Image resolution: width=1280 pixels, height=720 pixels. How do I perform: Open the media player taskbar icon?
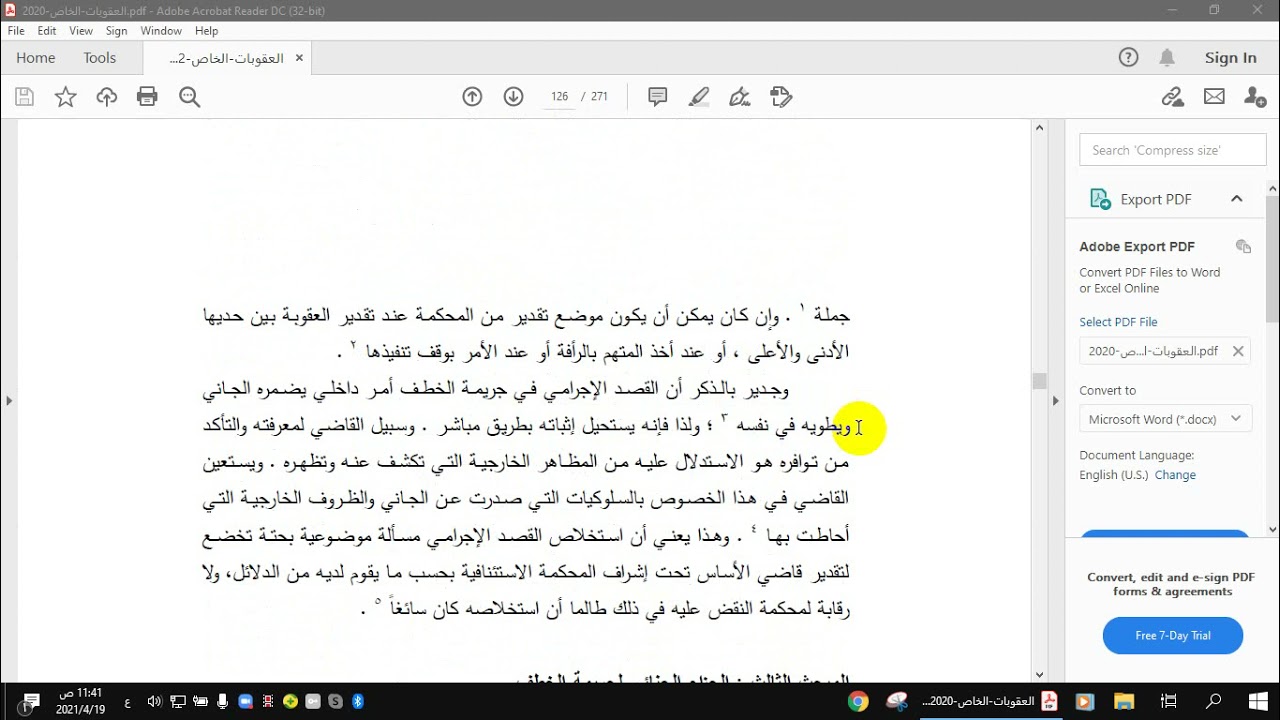coord(1087,702)
